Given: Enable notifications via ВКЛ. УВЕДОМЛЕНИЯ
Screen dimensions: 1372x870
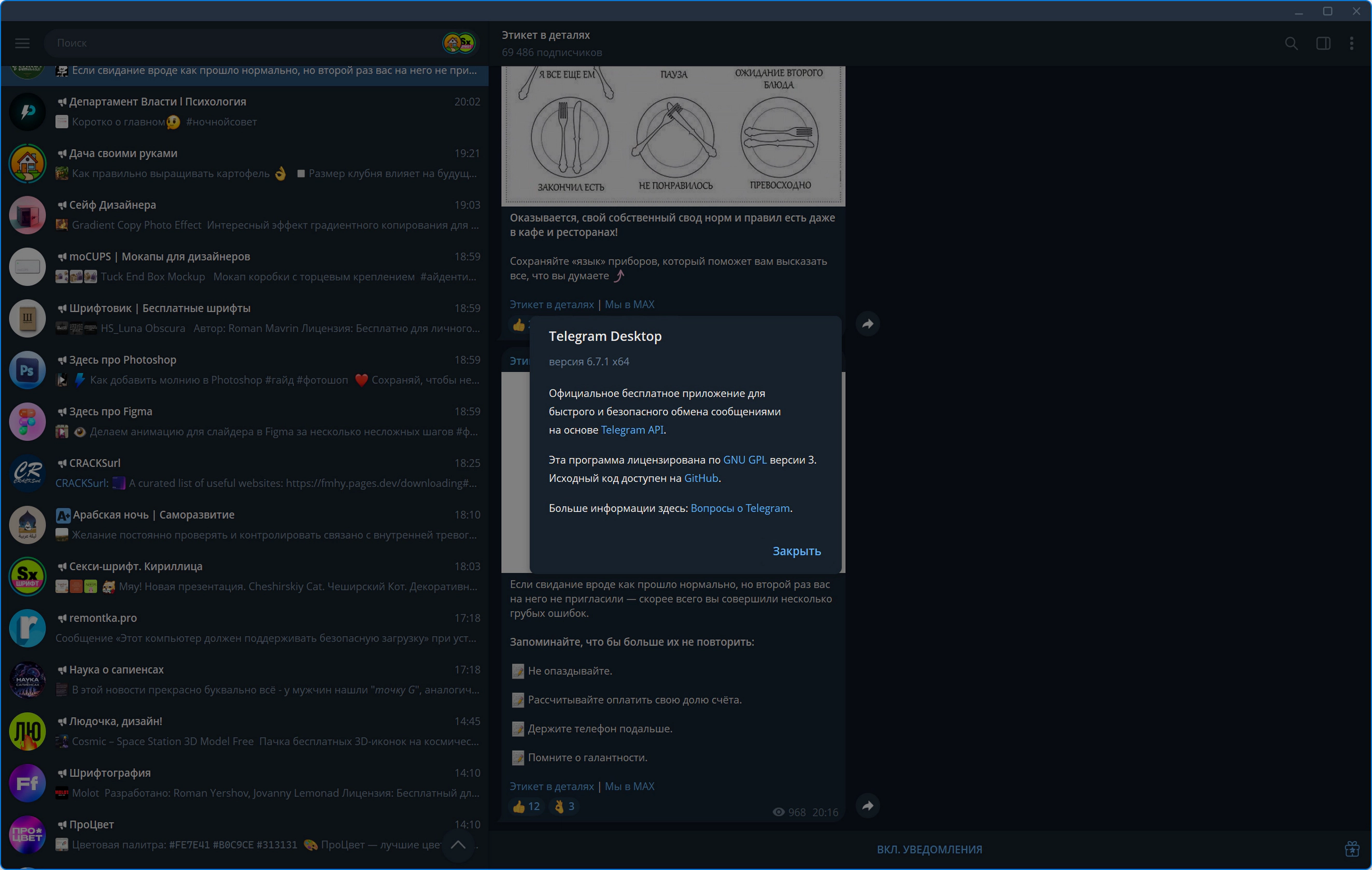Looking at the screenshot, I should click(x=929, y=849).
